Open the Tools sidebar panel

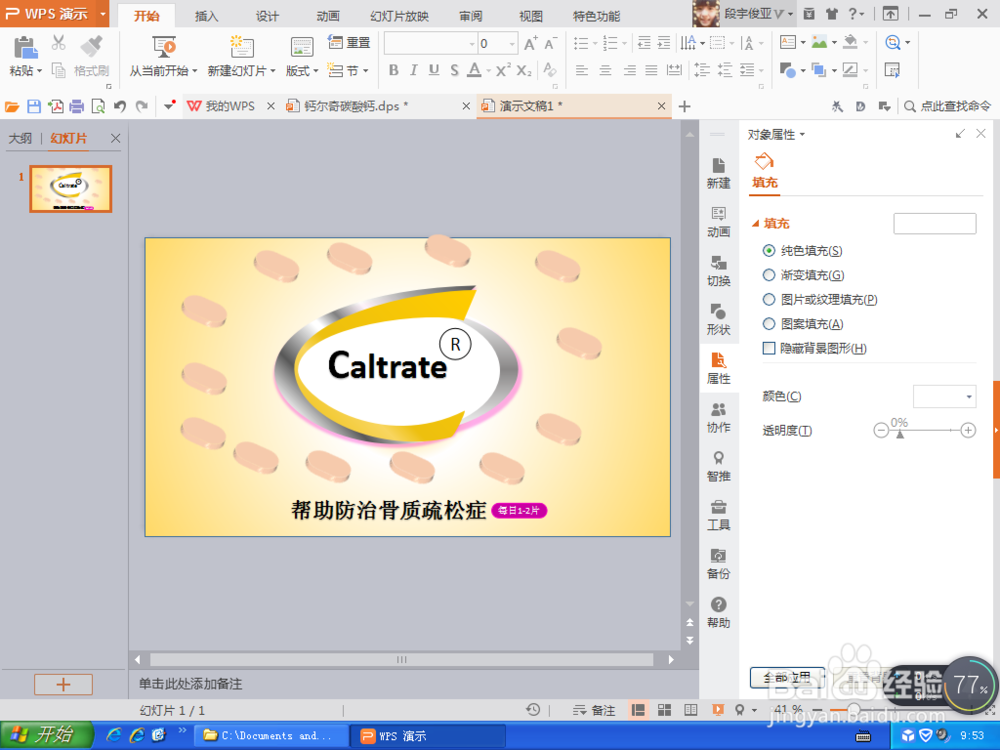point(718,515)
